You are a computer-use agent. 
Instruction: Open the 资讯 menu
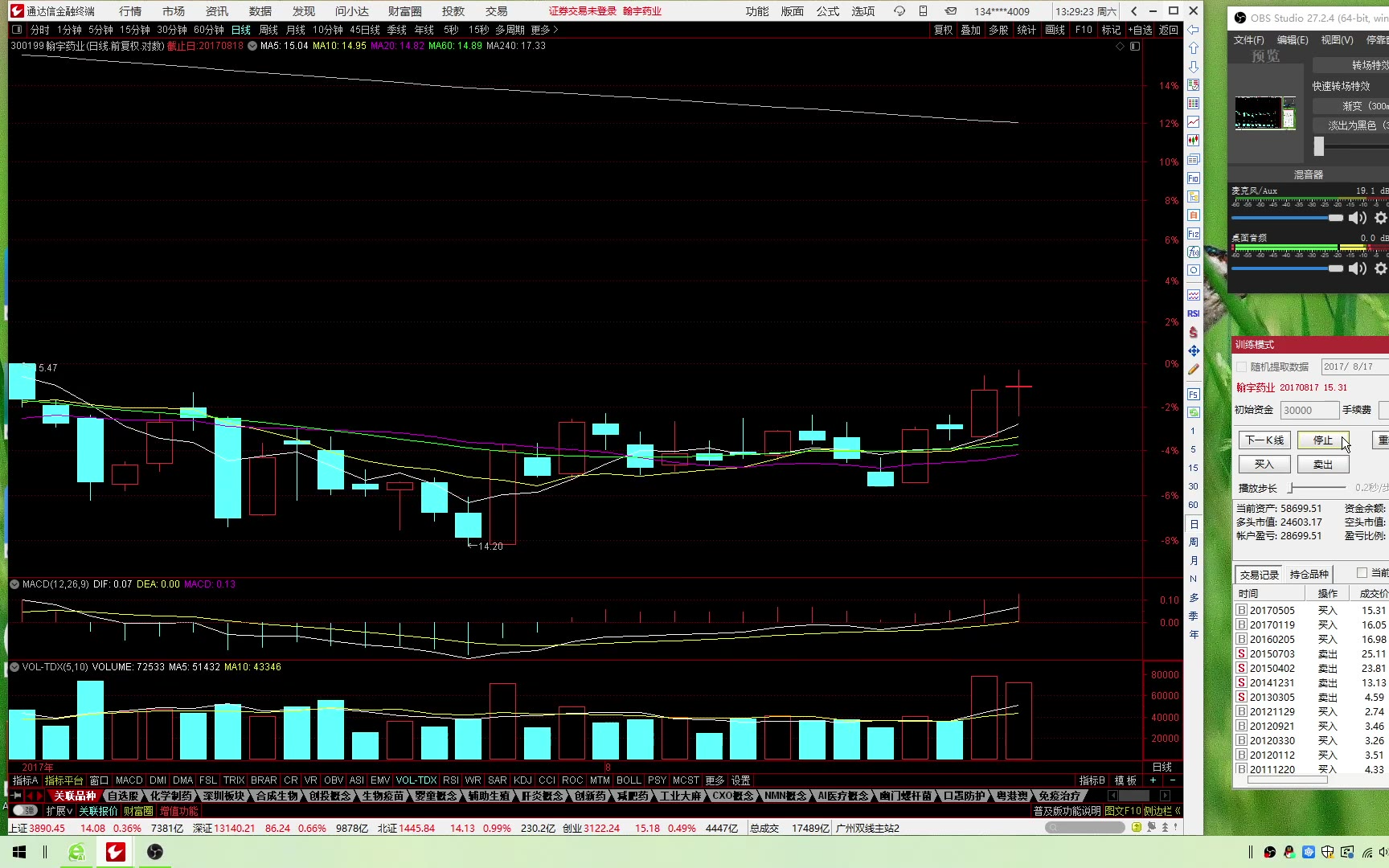click(x=217, y=11)
